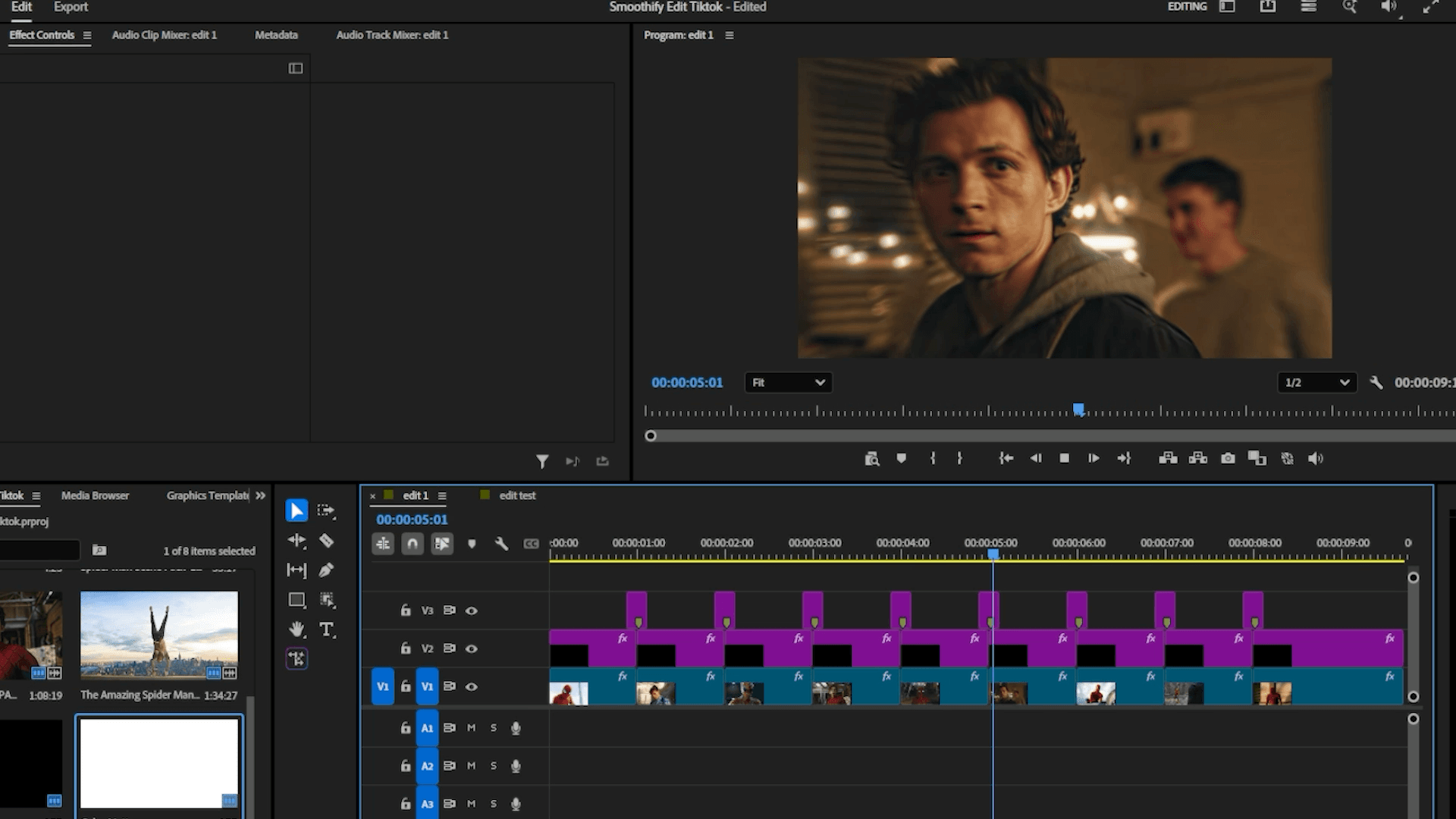
Task: Select The Amazing Spider Man clip thumbnail
Action: click(x=159, y=635)
